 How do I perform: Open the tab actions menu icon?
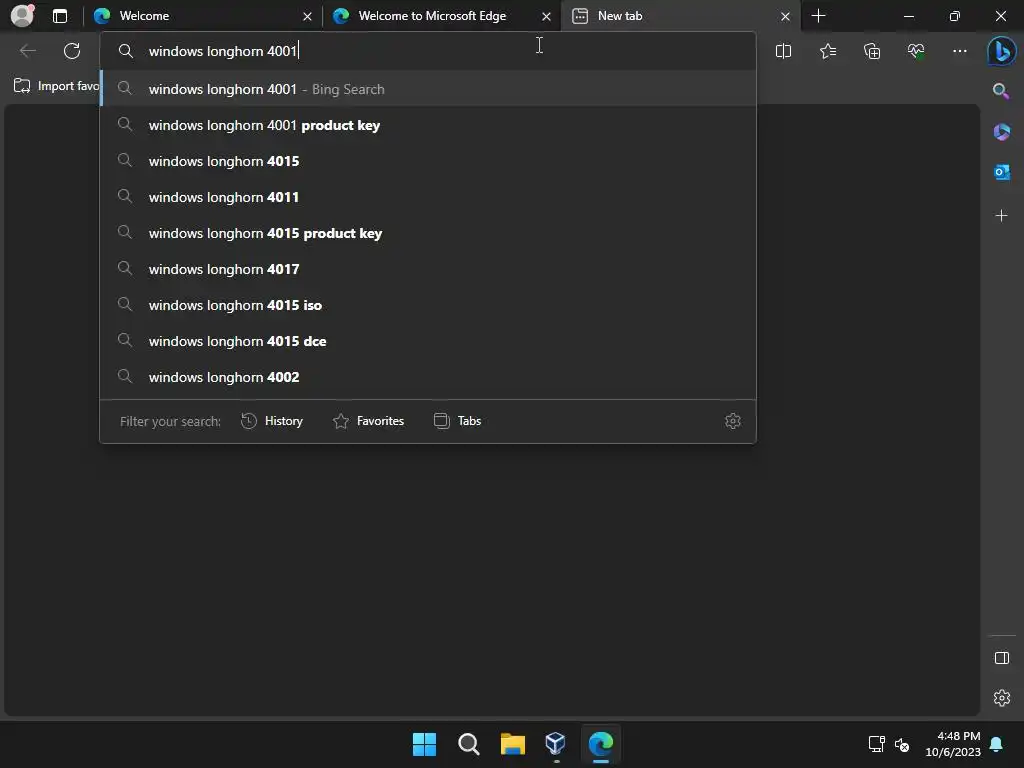(x=59, y=16)
